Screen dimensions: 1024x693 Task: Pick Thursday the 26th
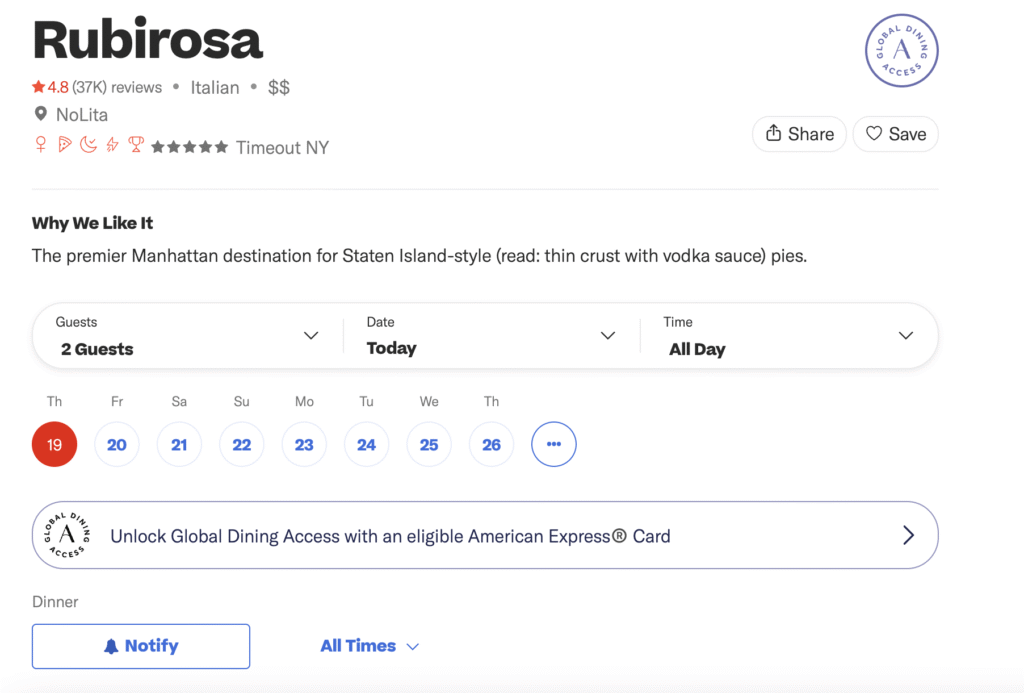tap(491, 444)
